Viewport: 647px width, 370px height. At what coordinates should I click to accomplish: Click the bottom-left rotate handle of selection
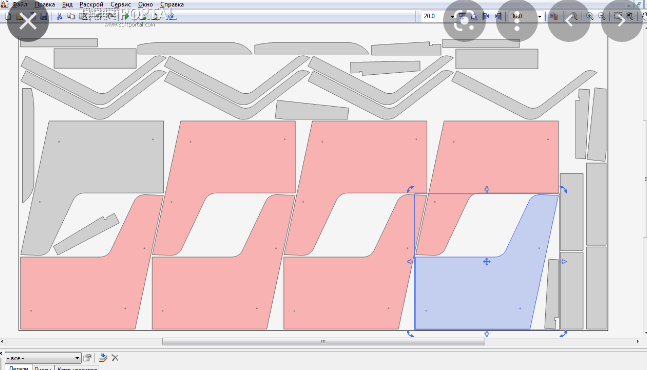coord(411,334)
